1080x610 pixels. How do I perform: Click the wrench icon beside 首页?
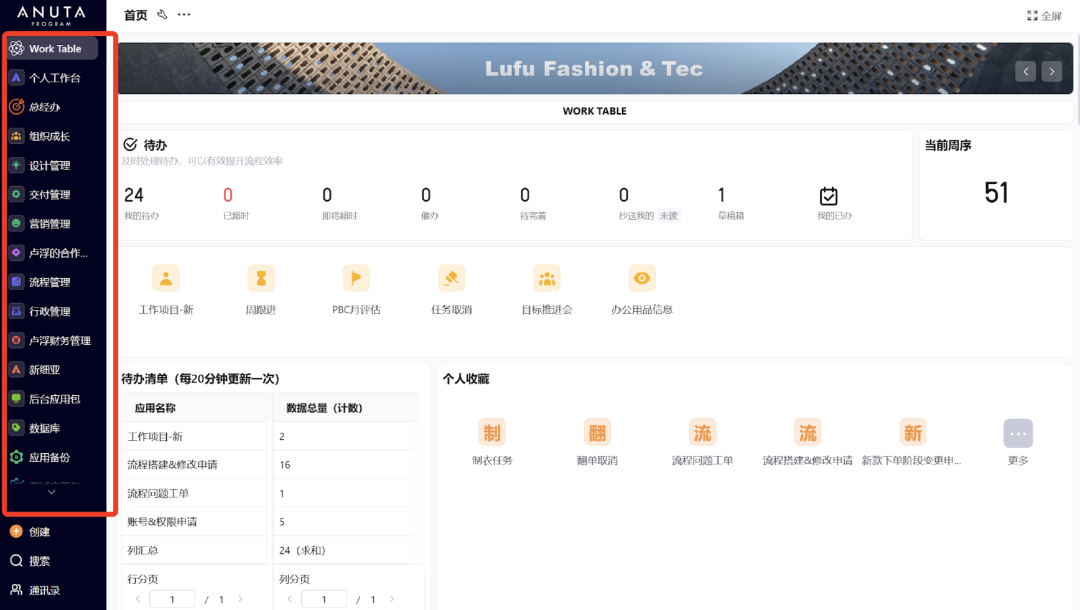click(x=163, y=14)
